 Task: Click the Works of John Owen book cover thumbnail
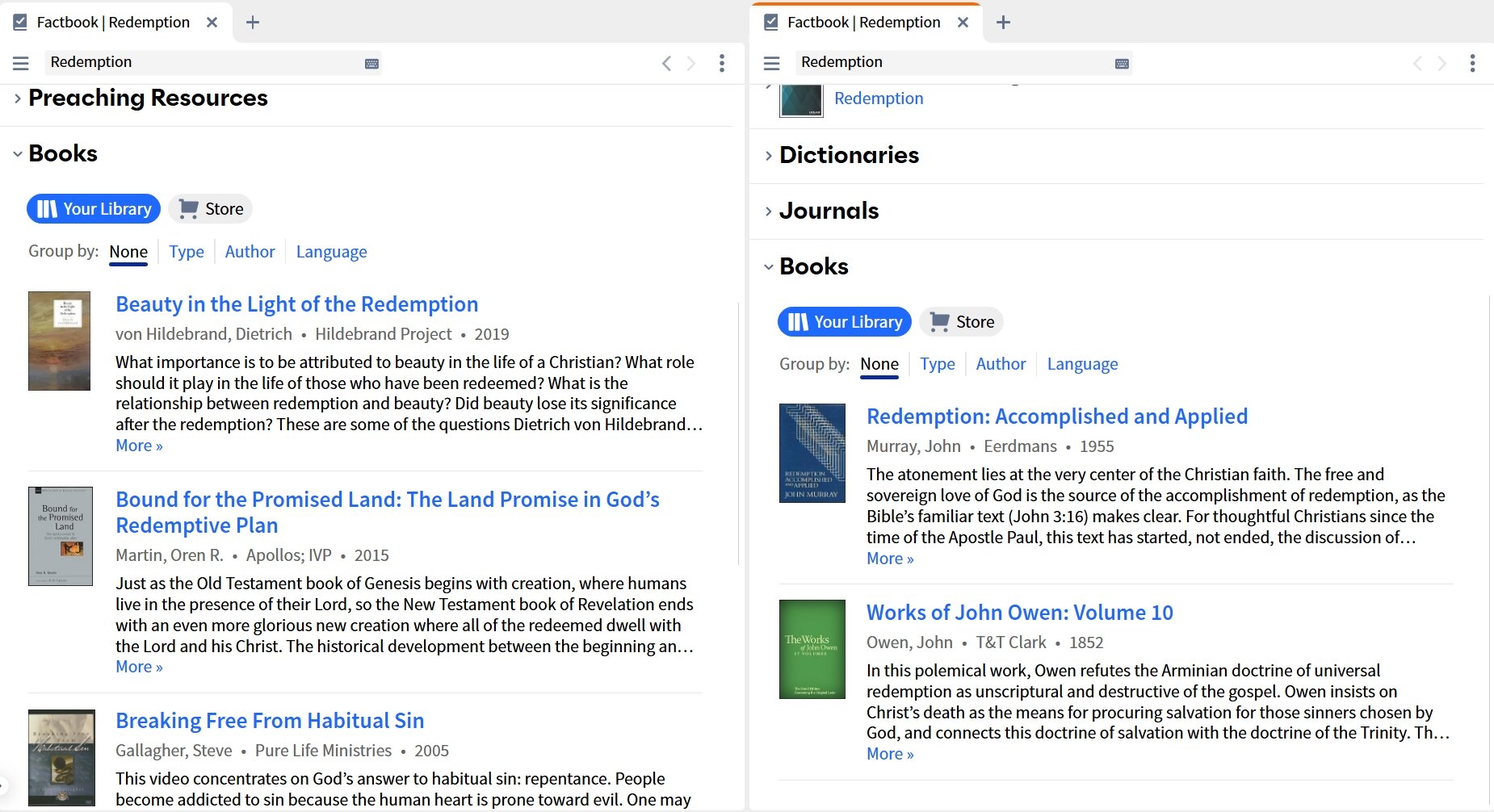tap(812, 648)
